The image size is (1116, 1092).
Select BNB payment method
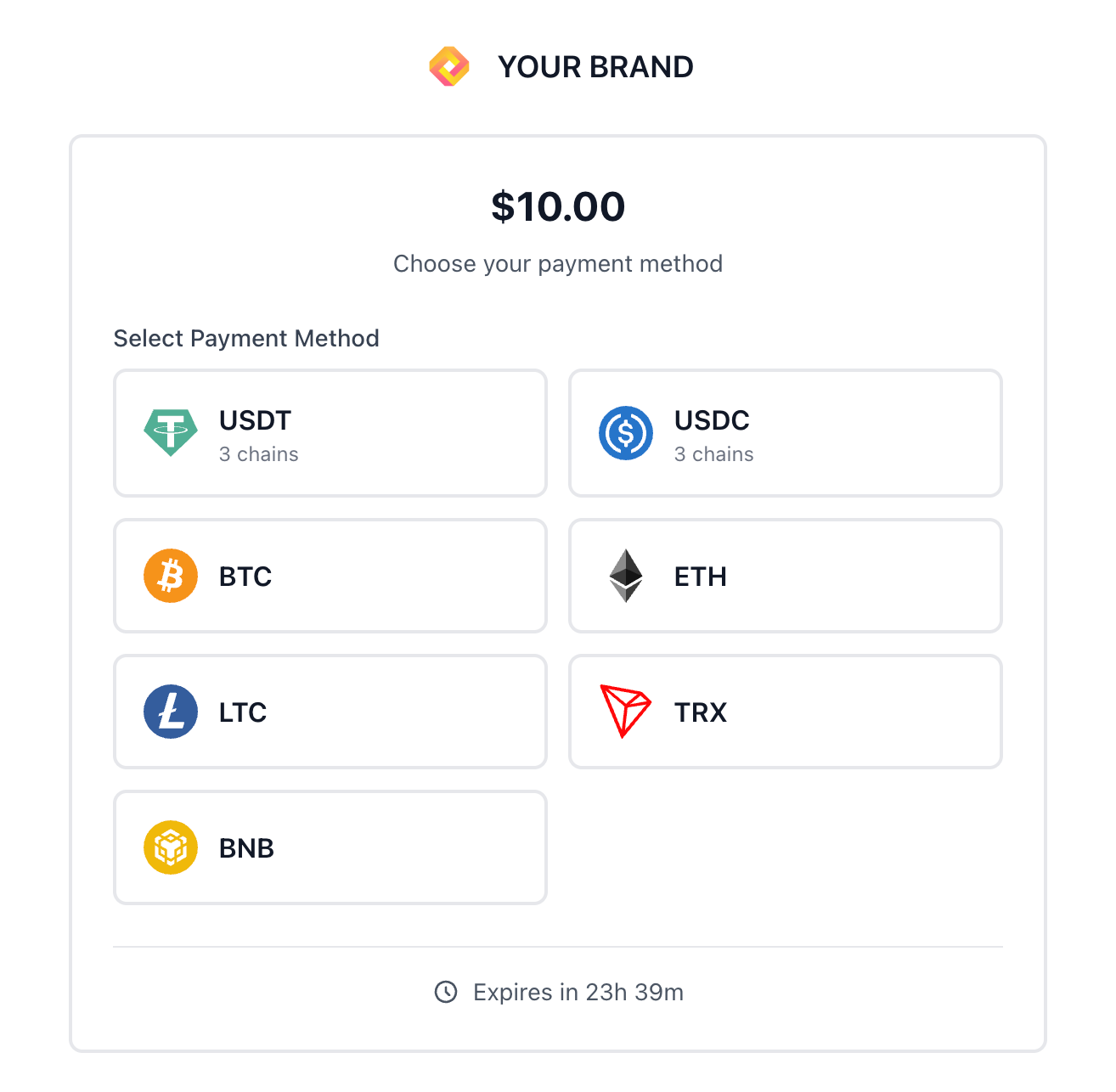(x=330, y=847)
